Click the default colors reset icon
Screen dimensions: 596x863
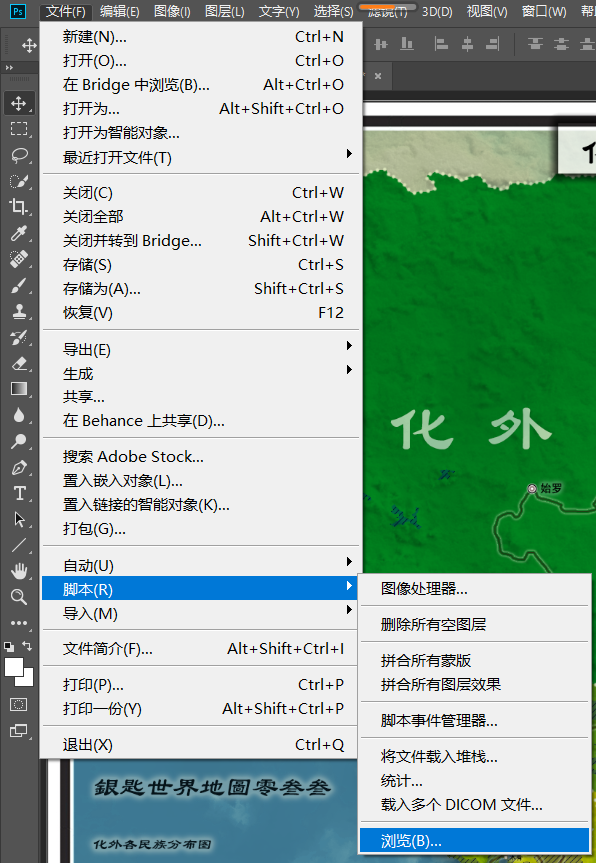point(9,646)
